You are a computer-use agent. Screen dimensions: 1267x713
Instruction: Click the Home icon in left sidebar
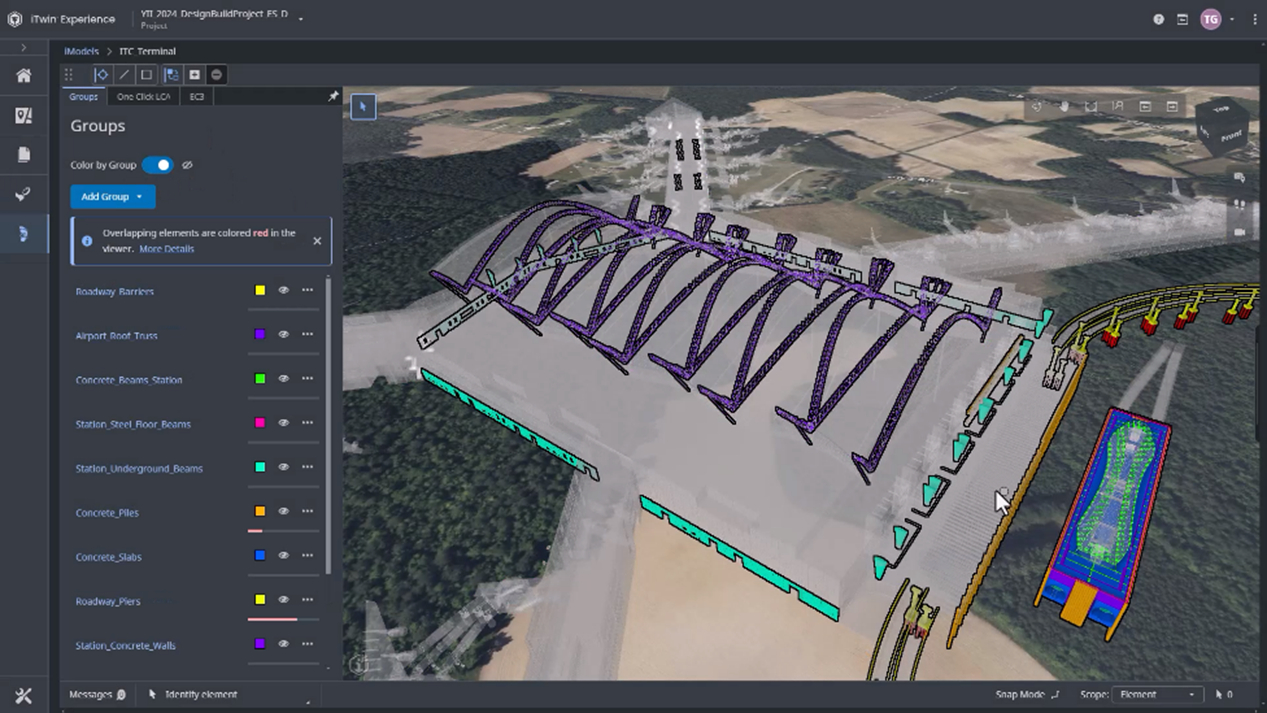[23, 76]
